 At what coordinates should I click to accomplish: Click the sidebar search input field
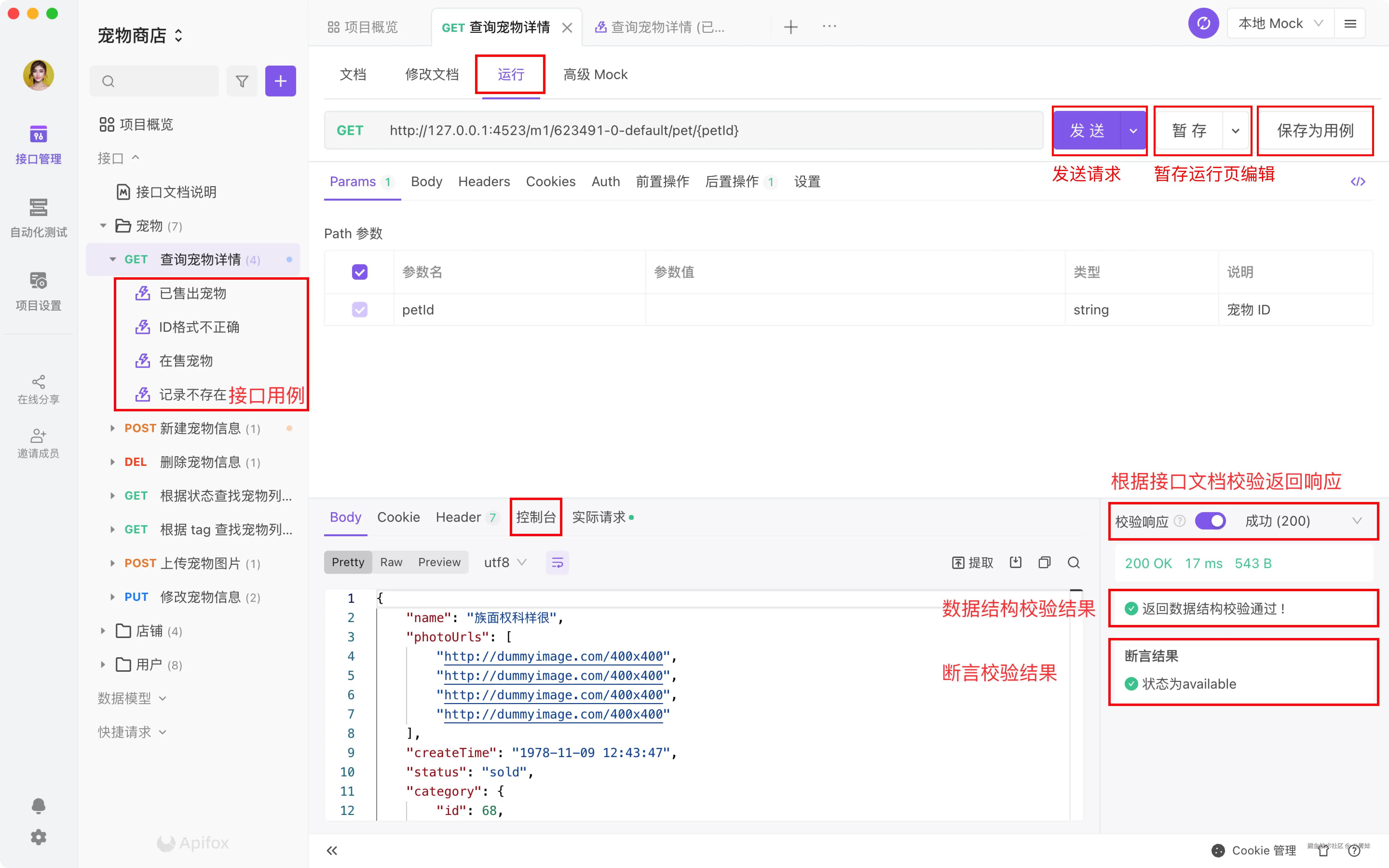(x=161, y=81)
